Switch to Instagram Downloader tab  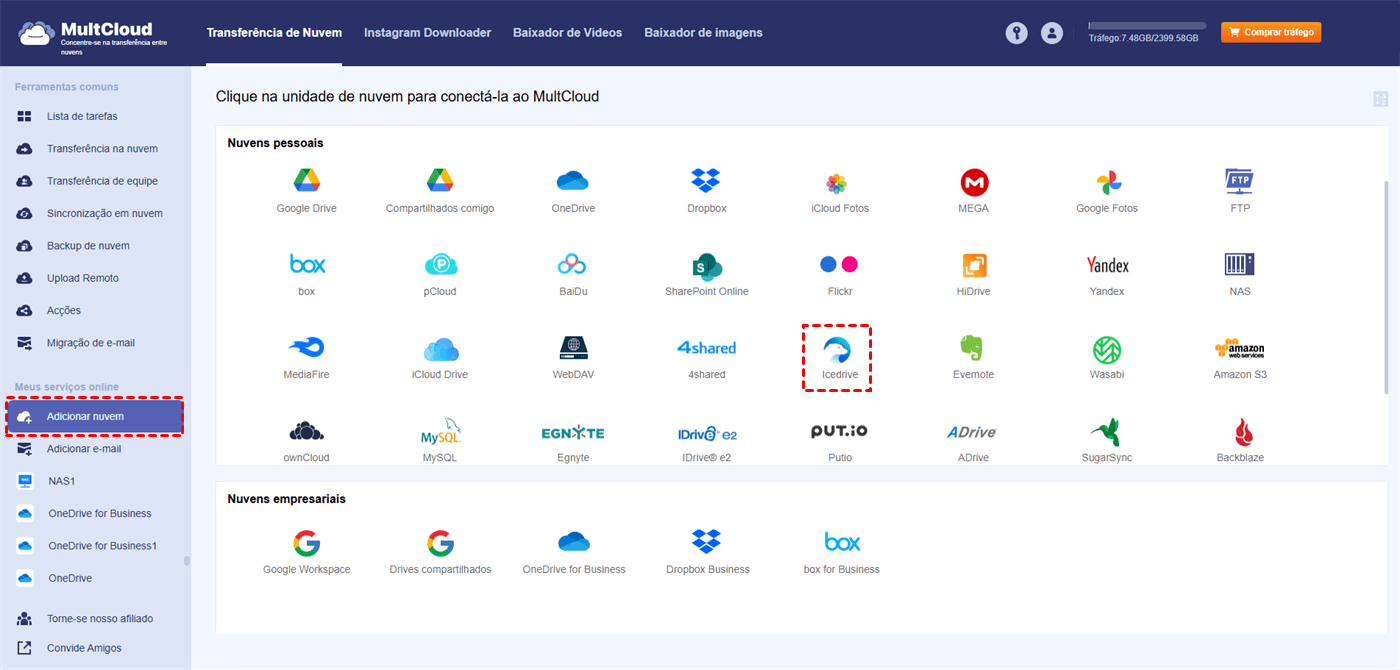[x=427, y=33]
